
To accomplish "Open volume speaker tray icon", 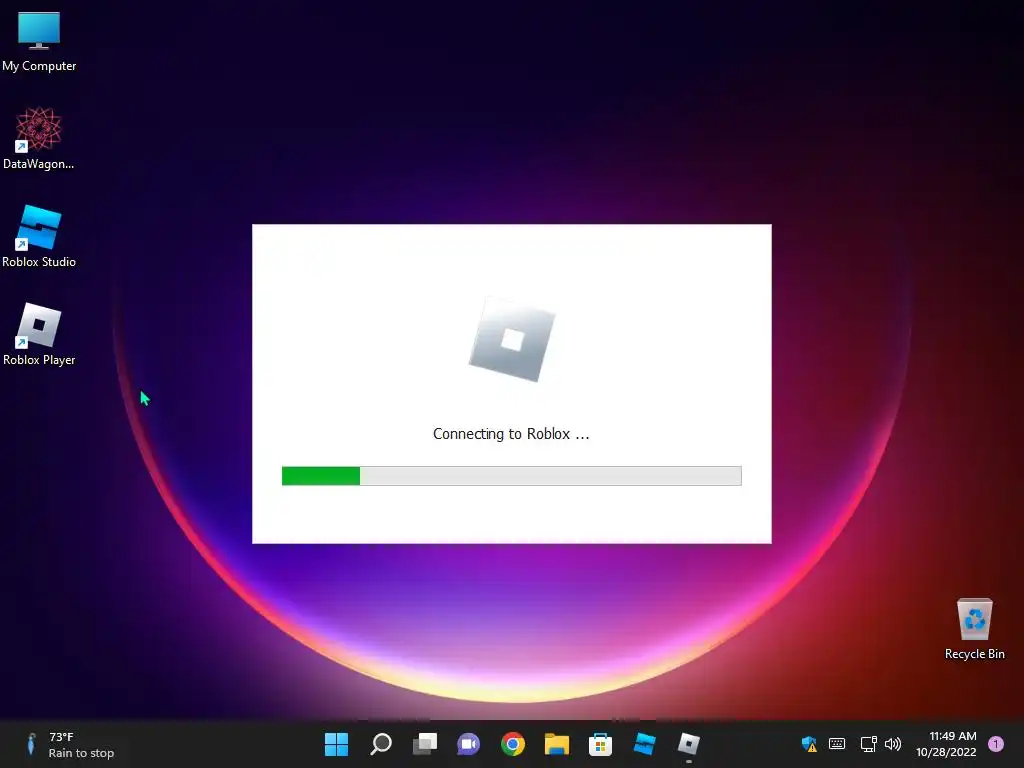I will (x=892, y=744).
